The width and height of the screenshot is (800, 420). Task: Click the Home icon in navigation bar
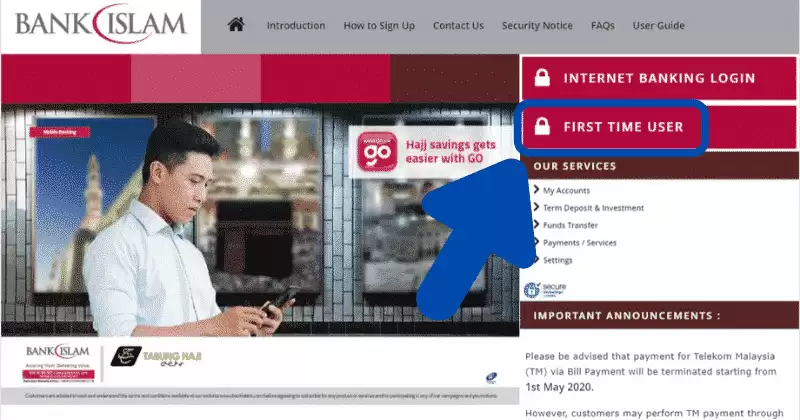click(x=237, y=25)
